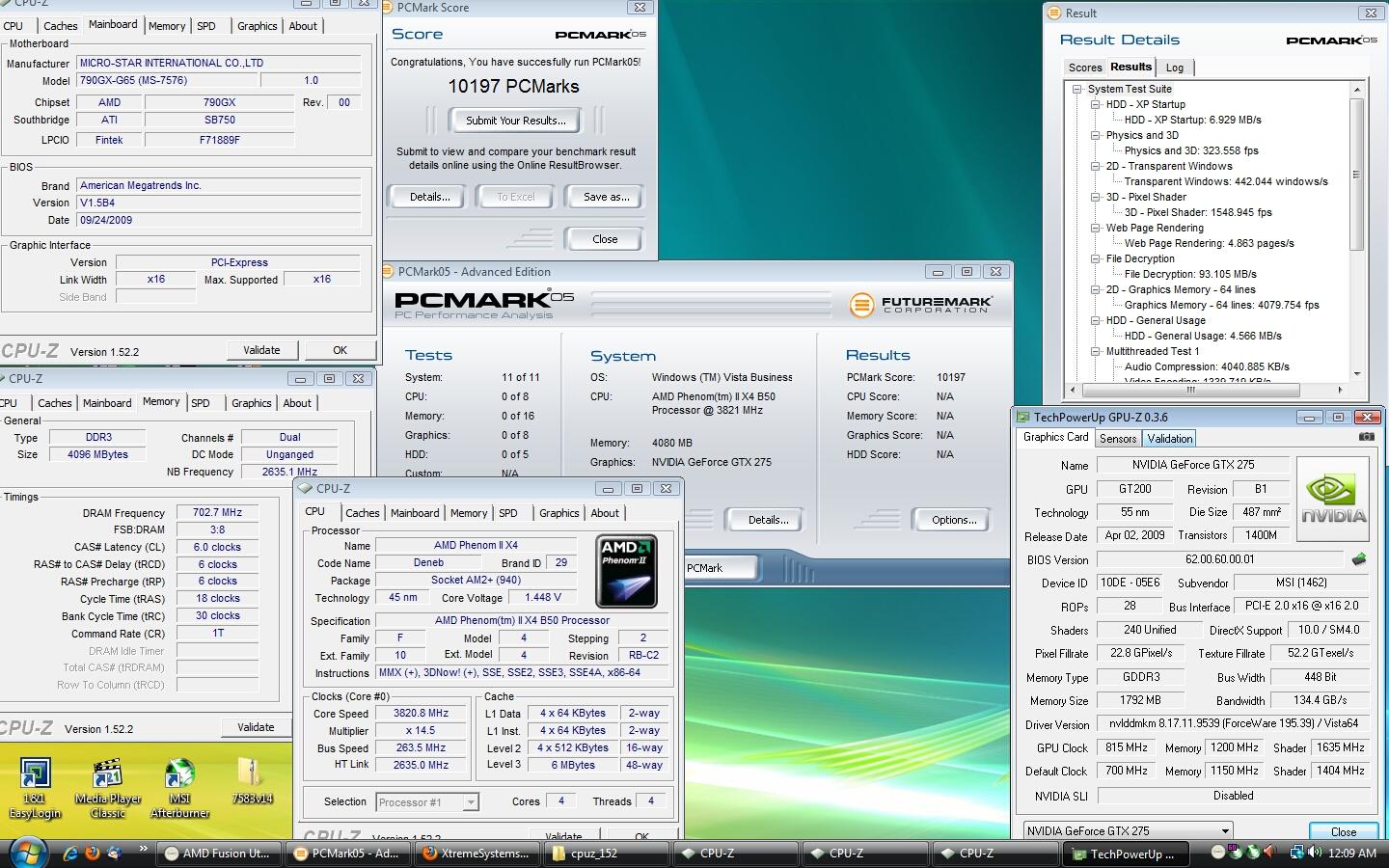1389x868 pixels.
Task: Open the MSI Afterburner desktop shortcut
Action: coord(180,789)
